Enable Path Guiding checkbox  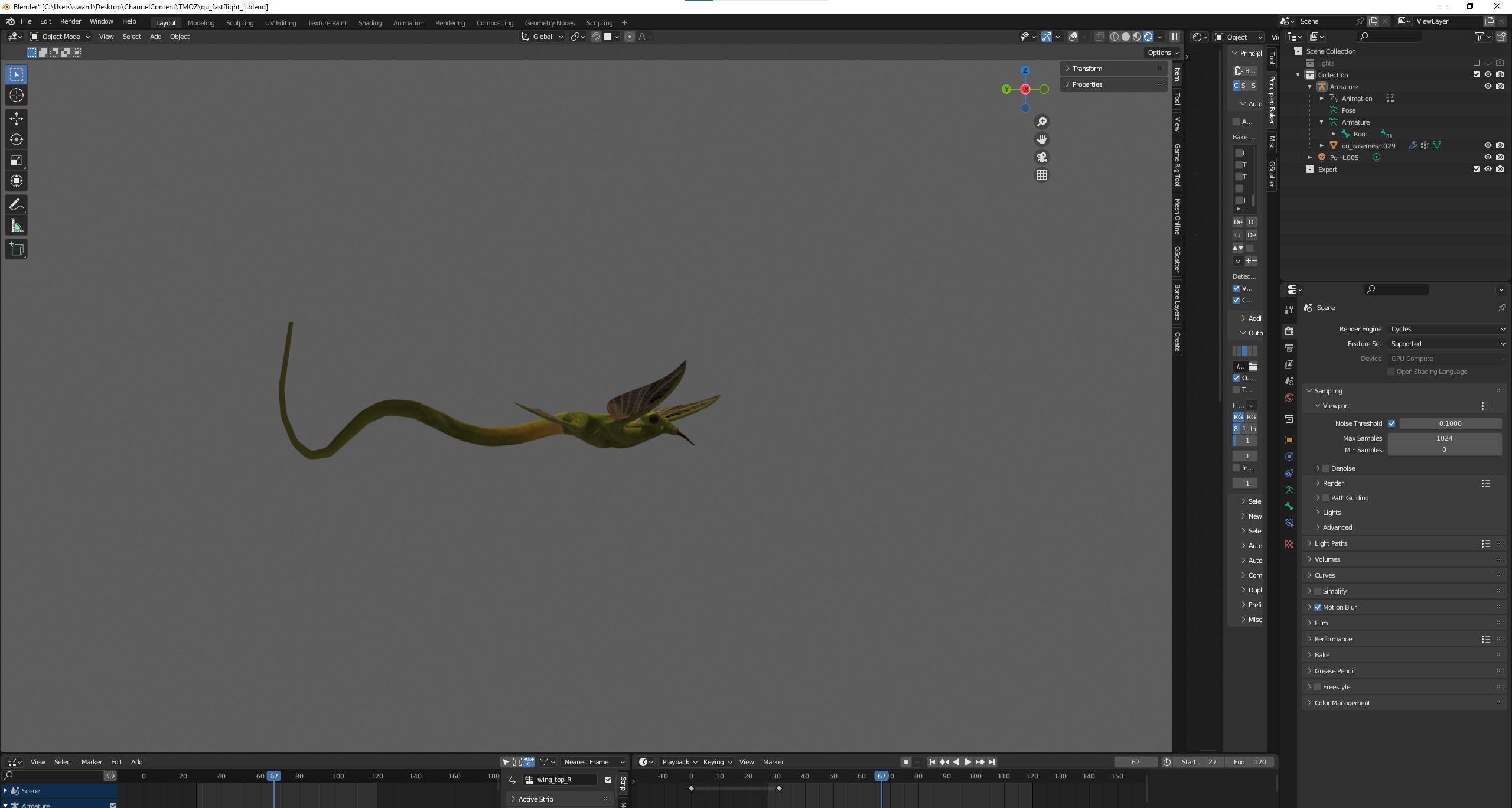pos(1326,498)
